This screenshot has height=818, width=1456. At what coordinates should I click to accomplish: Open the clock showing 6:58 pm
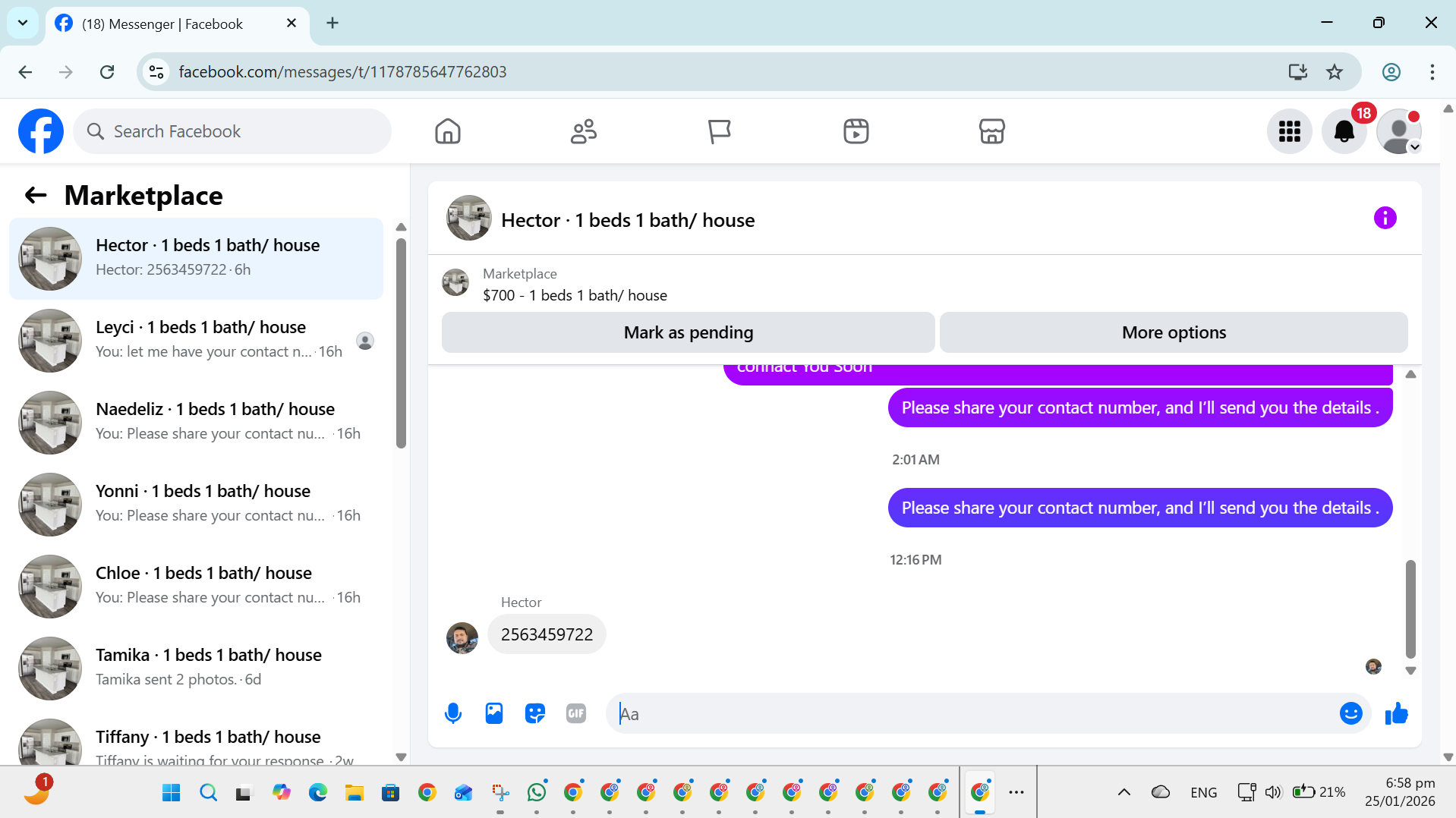[x=1400, y=791]
